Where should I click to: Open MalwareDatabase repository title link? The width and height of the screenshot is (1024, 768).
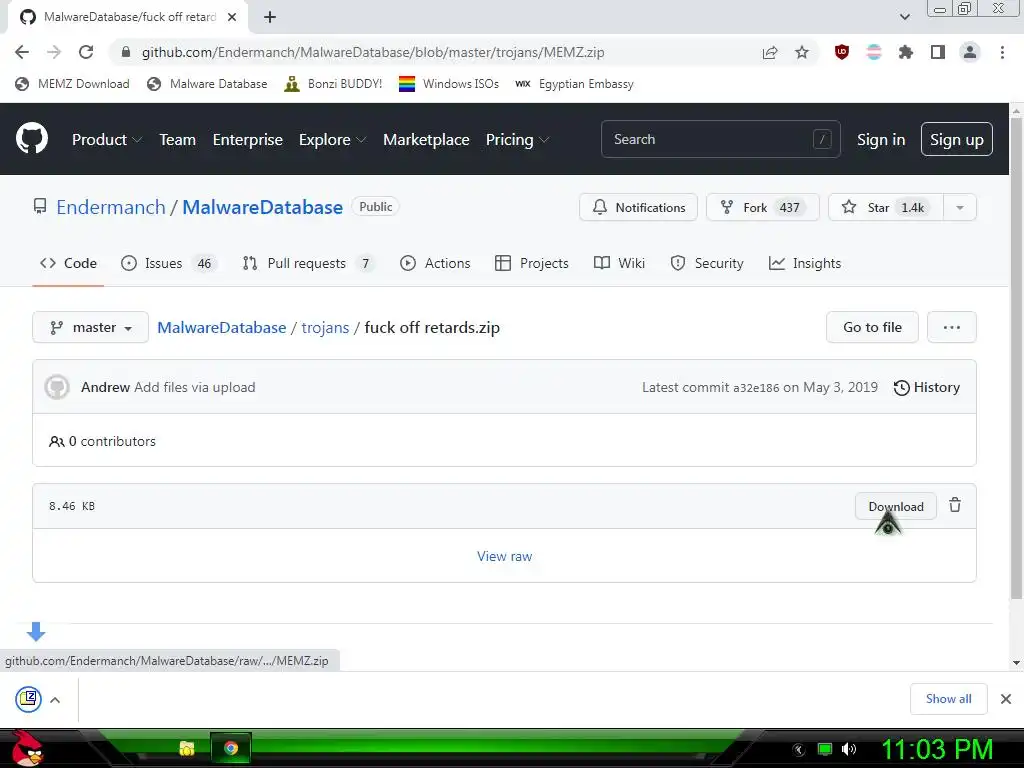click(263, 207)
